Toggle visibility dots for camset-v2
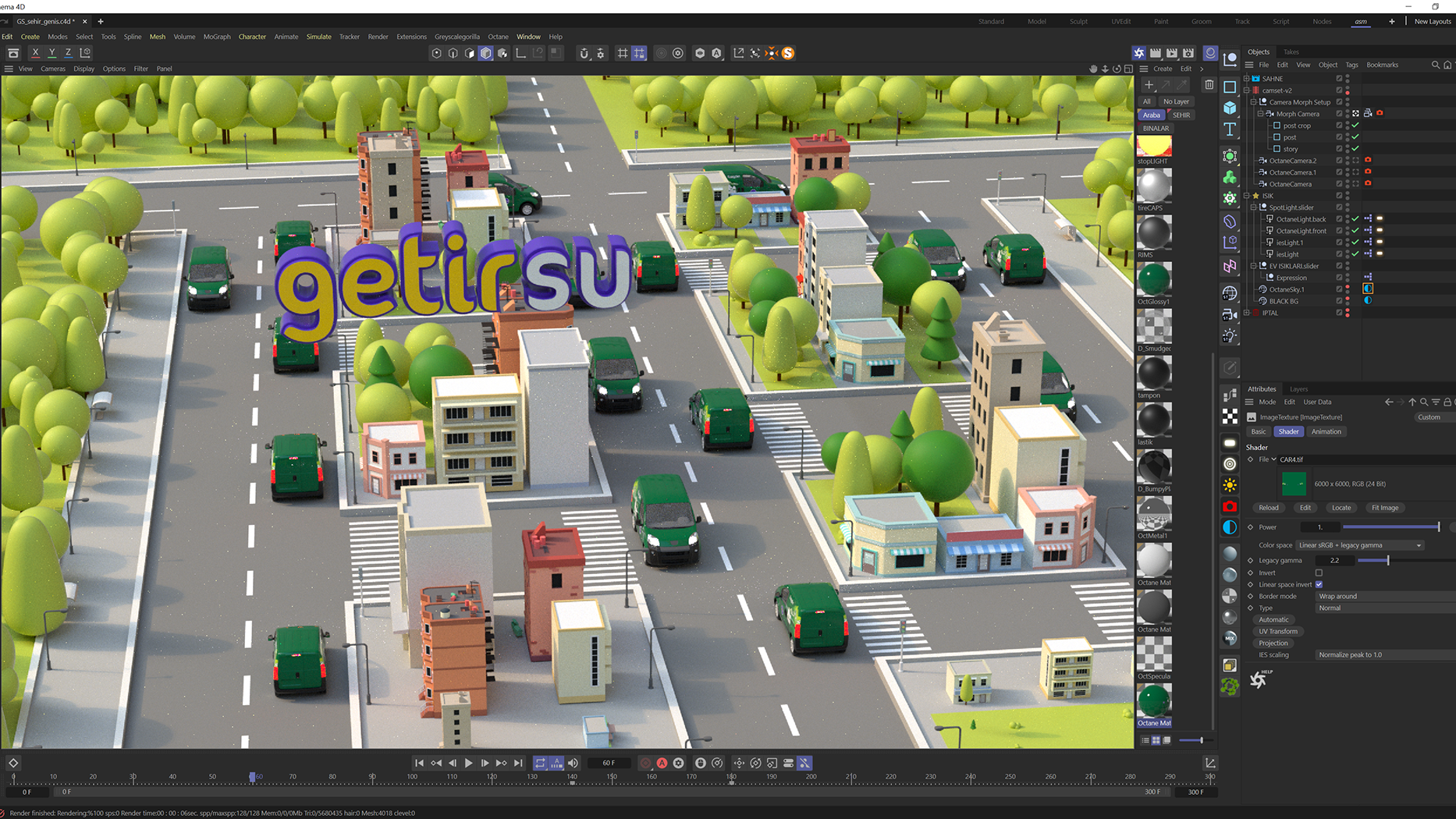Image resolution: width=1456 pixels, height=819 pixels. [1348, 90]
